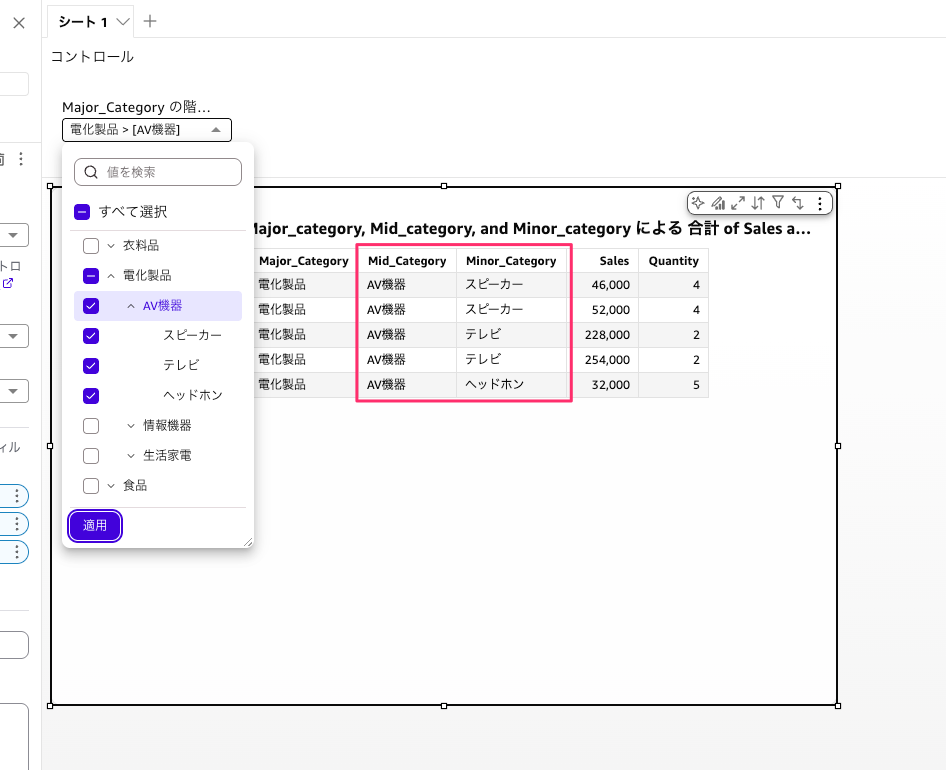The image size is (946, 770).
Task: Toggle the 電化製品 checkbox
Action: (x=91, y=276)
